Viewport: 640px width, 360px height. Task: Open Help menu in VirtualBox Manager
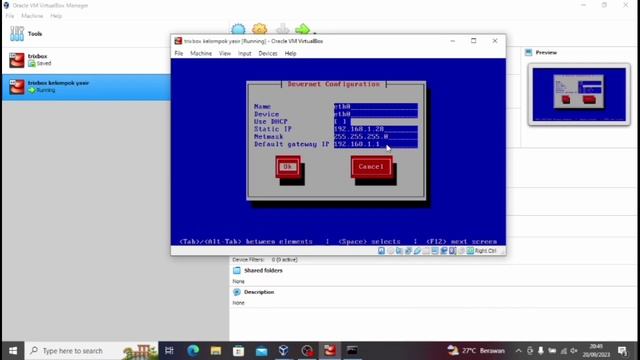[56, 16]
